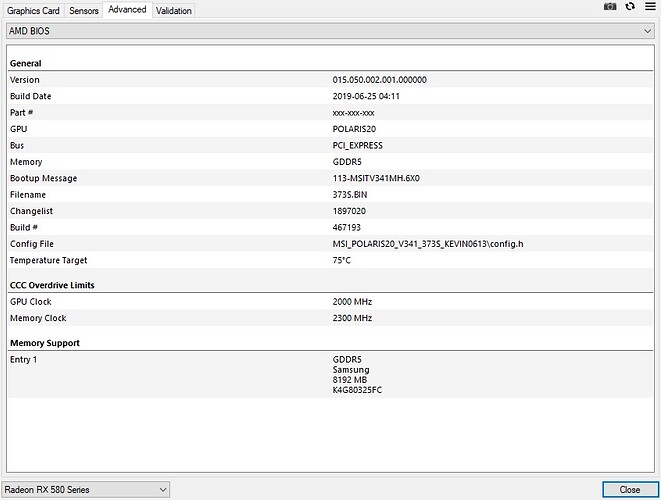This screenshot has height=500, width=661.
Task: Switch to the Graphics Card tab
Action: click(33, 11)
